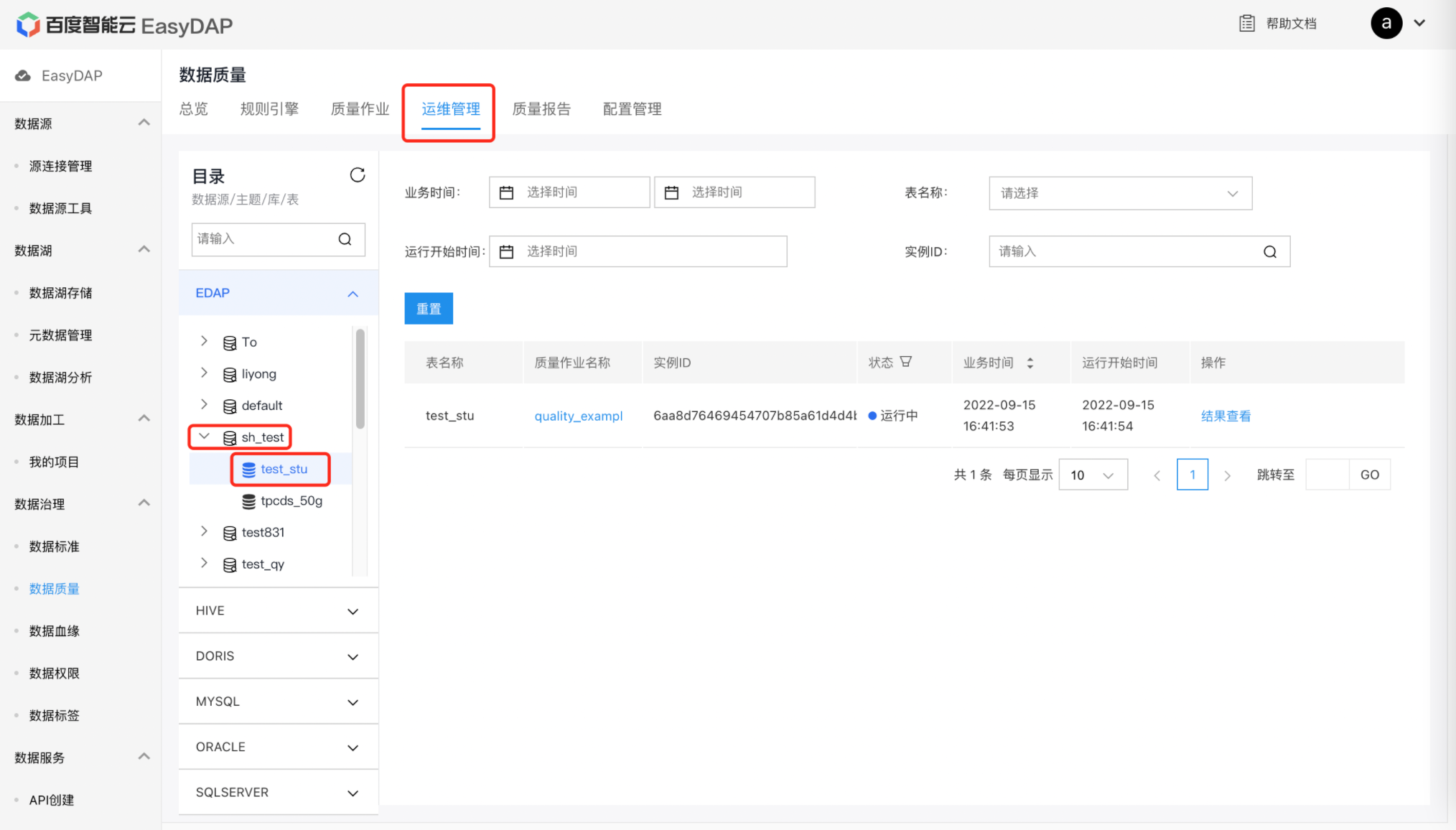
Task: Click the calendar icon in the first 业务时间 field
Action: pos(506,192)
